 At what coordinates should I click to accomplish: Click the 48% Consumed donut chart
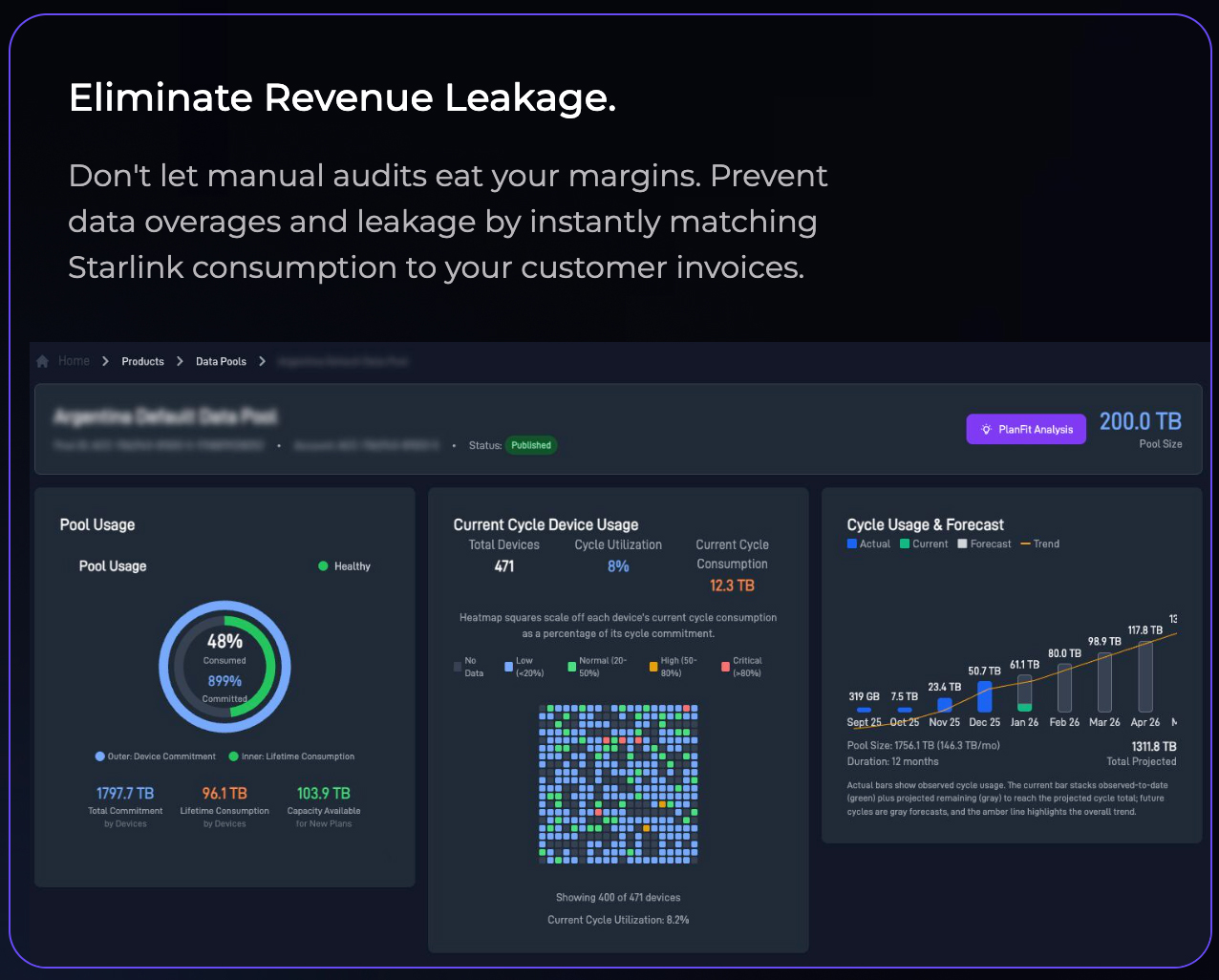click(225, 666)
